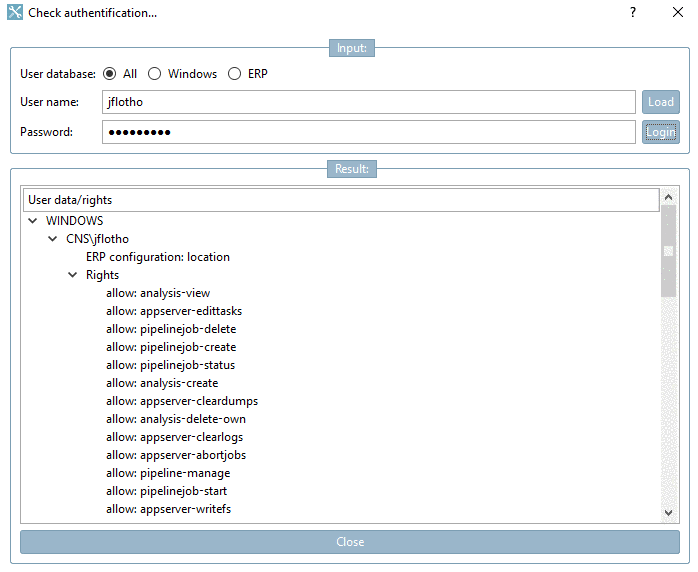
Task: Select allow: analysis-delete-own row
Action: click(x=176, y=419)
